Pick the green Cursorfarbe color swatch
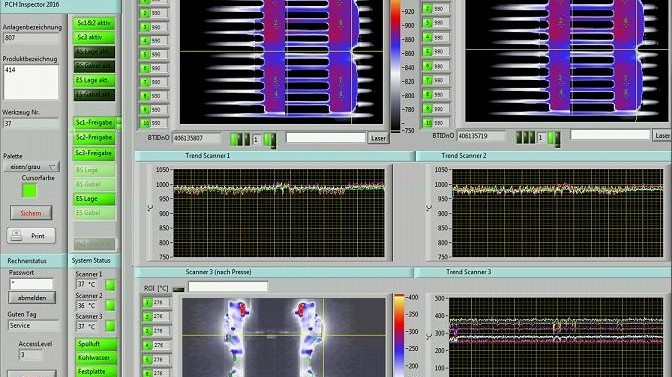The image size is (672, 377). 30,191
